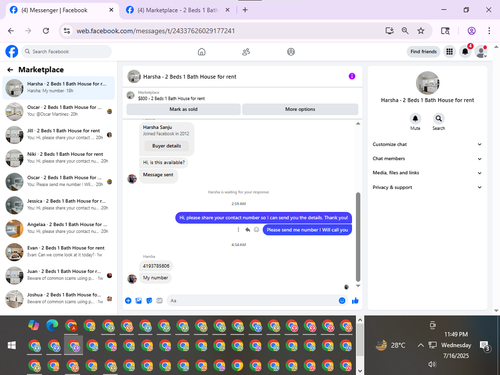Close the Marketplace browser tab

tap(227, 10)
